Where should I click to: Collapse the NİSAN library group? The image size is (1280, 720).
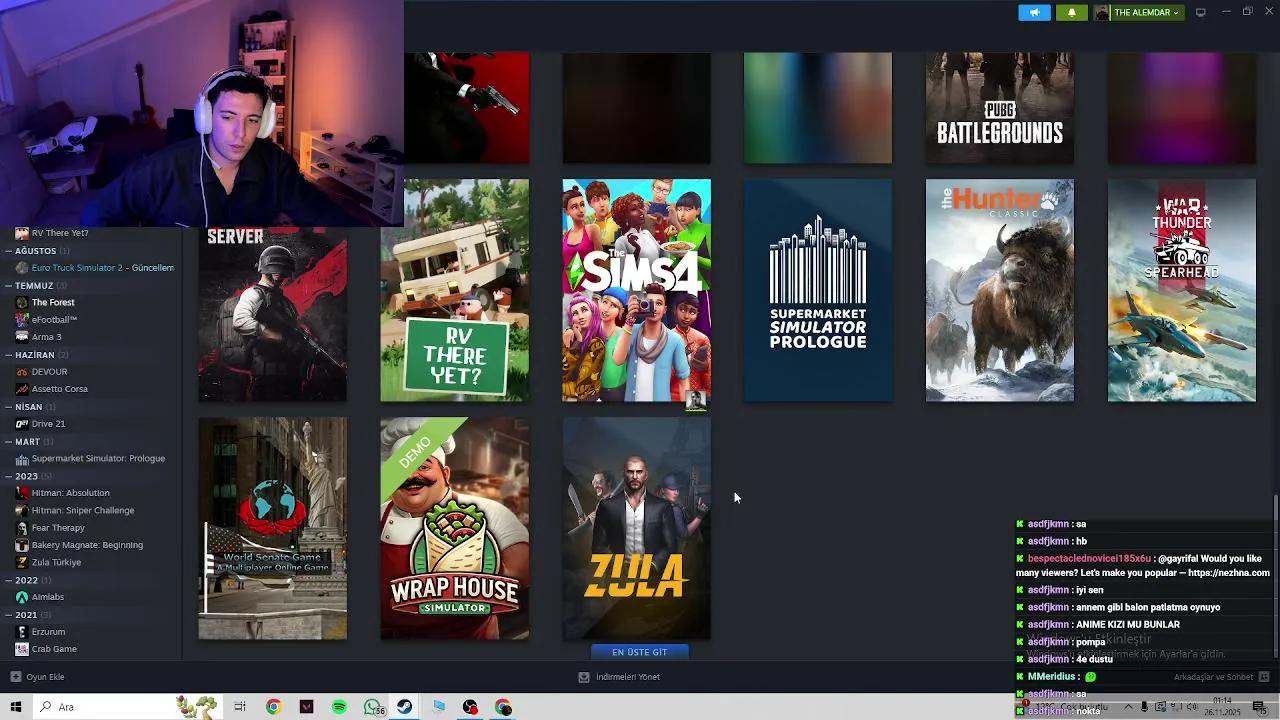pyautogui.click(x=9, y=407)
